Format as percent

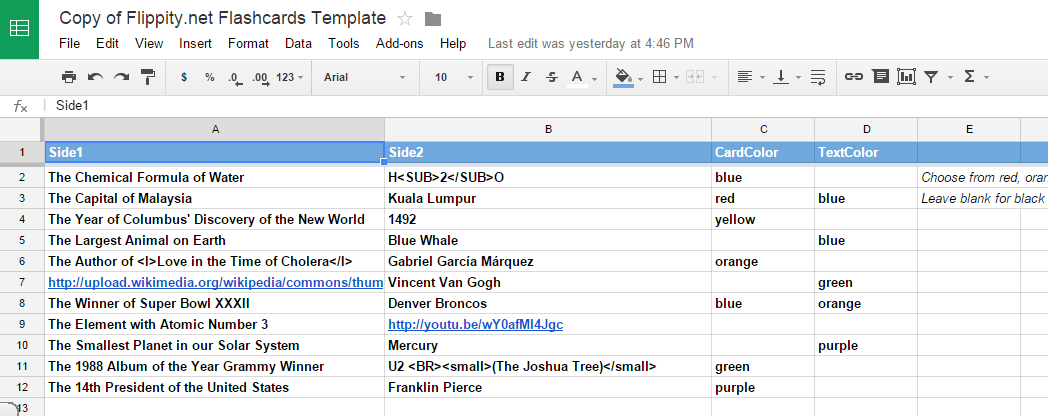(210, 77)
